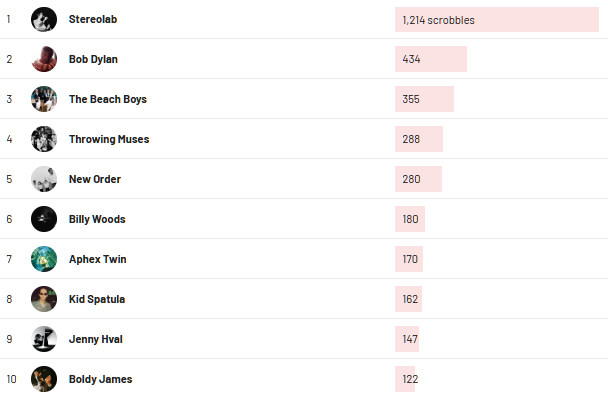Select Jenny Hval's avatar thumbnail

click(x=44, y=339)
